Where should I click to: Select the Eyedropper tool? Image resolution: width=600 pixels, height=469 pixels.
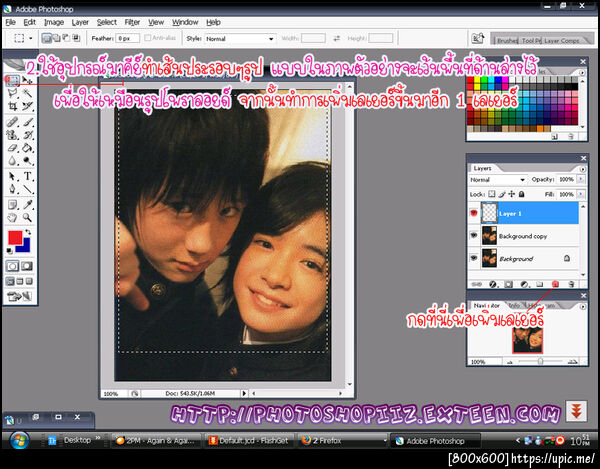coord(27,205)
